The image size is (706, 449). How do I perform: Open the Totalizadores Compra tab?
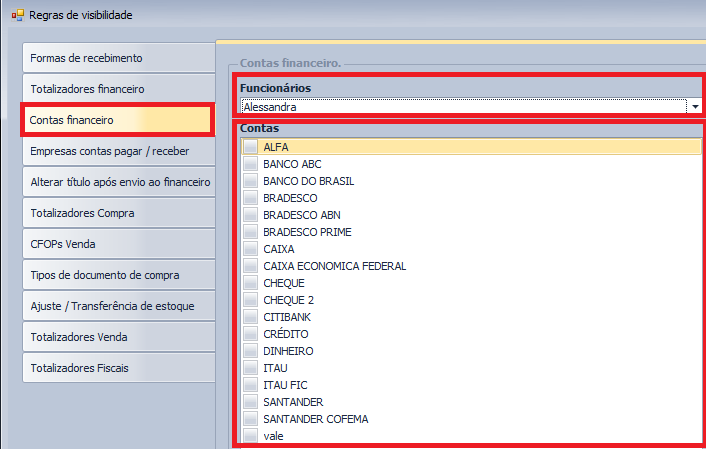click(x=119, y=213)
